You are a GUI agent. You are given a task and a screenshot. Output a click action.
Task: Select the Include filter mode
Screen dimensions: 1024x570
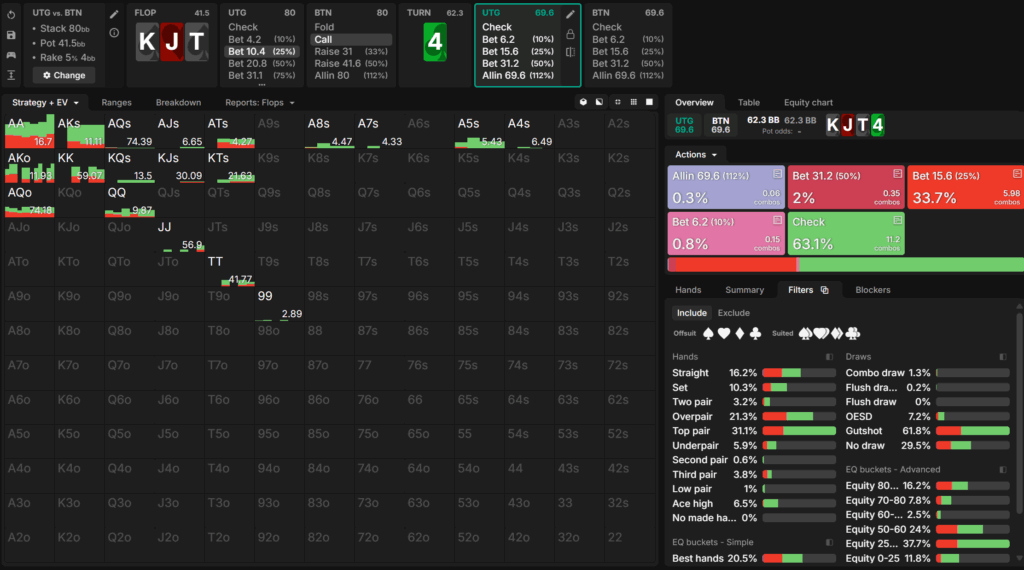tap(691, 313)
